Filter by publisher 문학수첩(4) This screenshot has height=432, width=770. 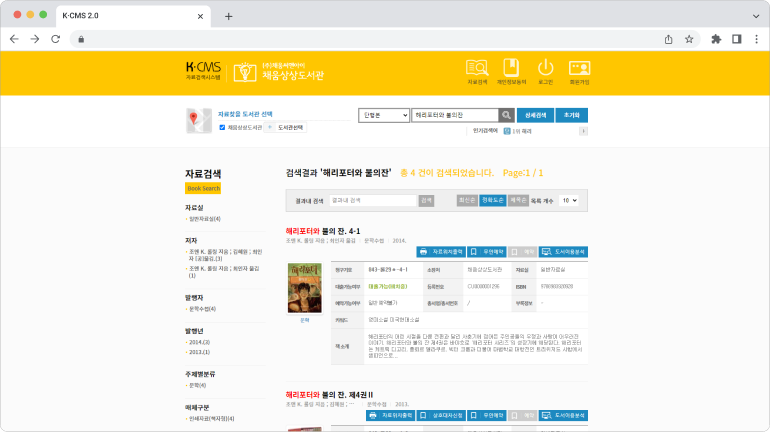(x=202, y=309)
